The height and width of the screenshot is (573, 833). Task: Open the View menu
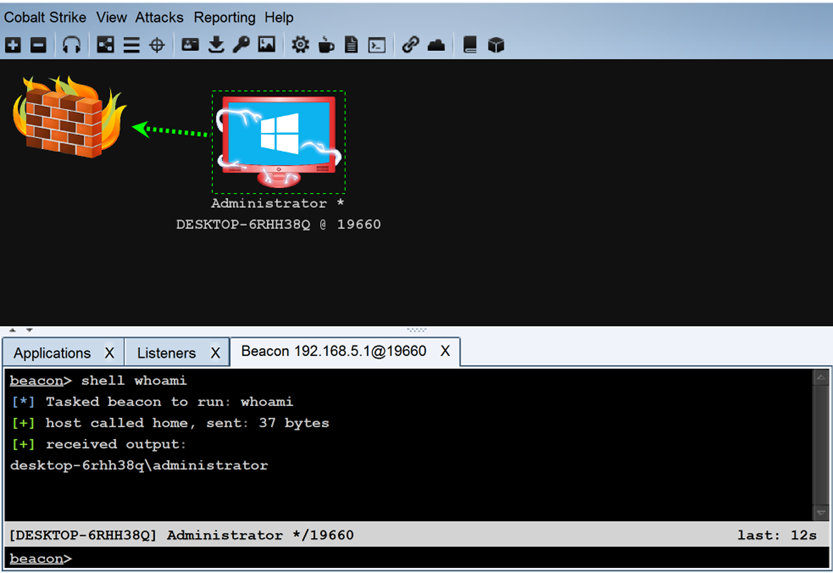111,18
